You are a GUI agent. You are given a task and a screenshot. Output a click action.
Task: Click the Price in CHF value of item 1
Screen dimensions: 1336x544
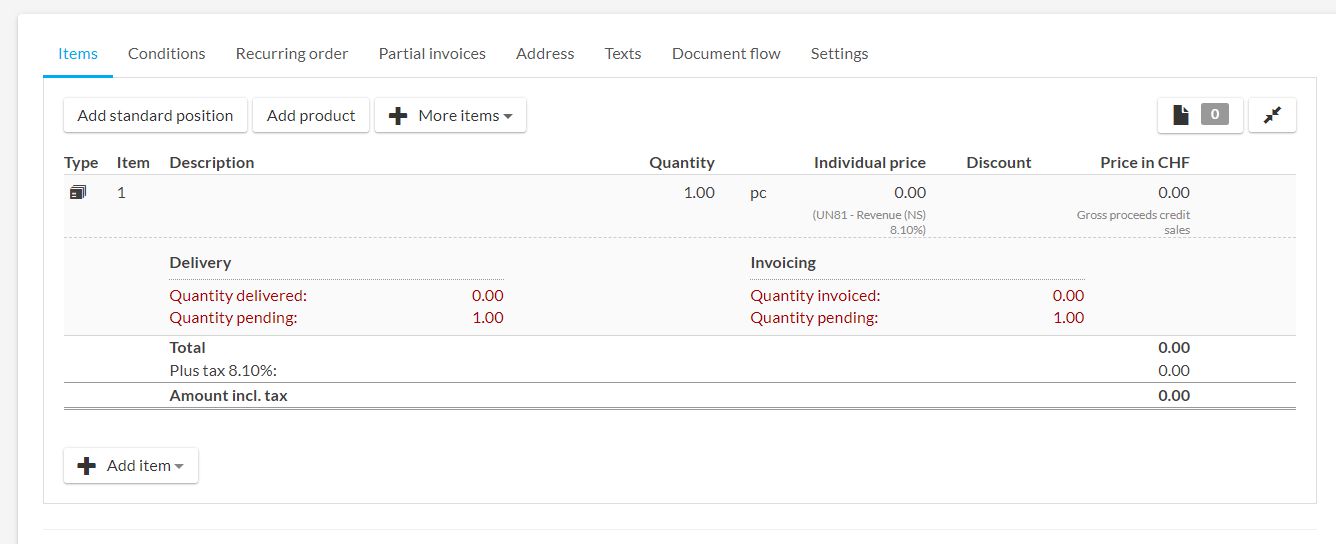tap(1173, 192)
